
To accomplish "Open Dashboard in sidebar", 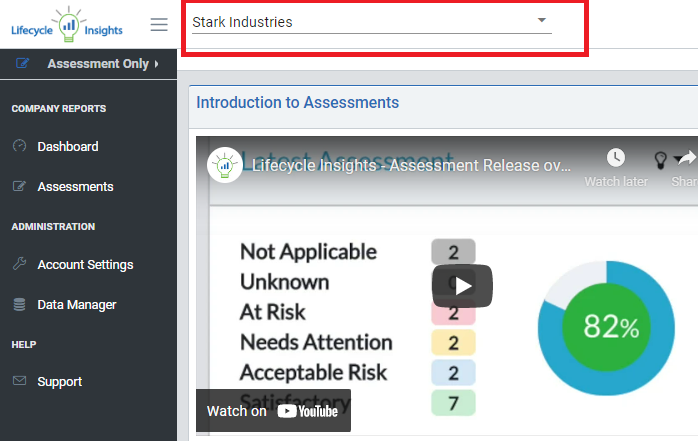I will [x=68, y=146].
